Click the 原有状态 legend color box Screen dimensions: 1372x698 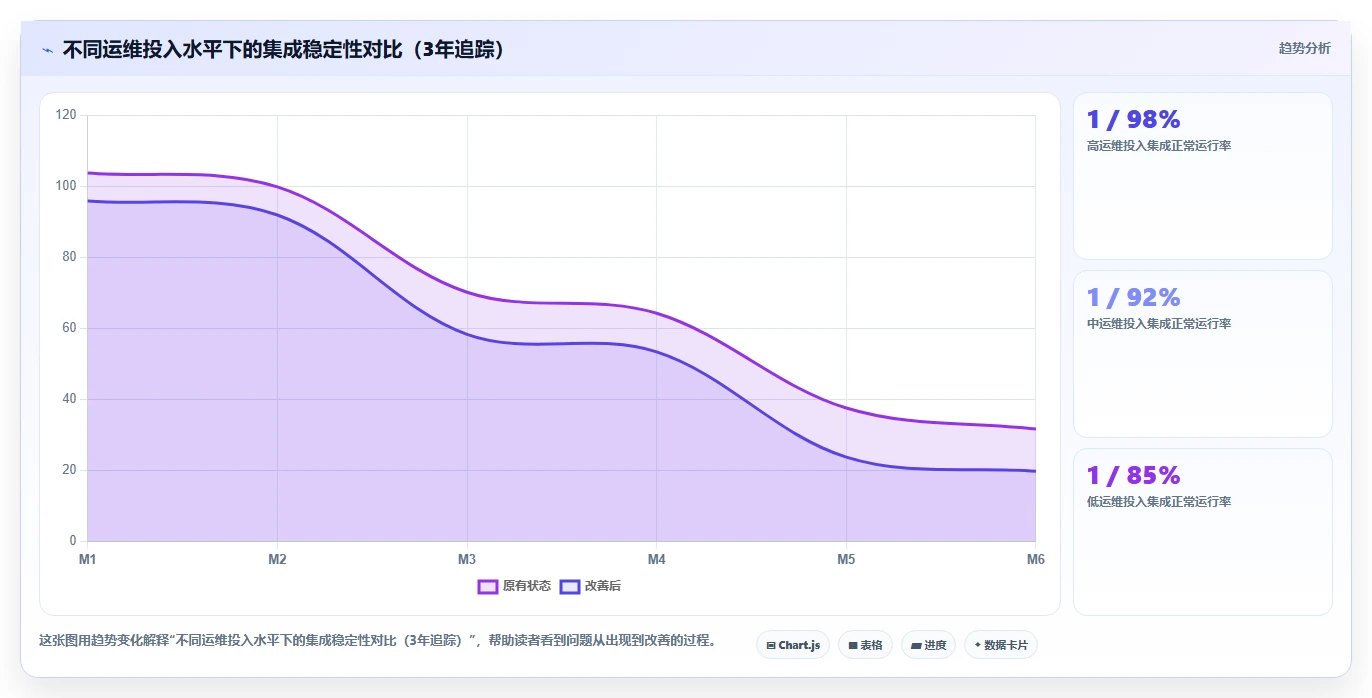488,586
